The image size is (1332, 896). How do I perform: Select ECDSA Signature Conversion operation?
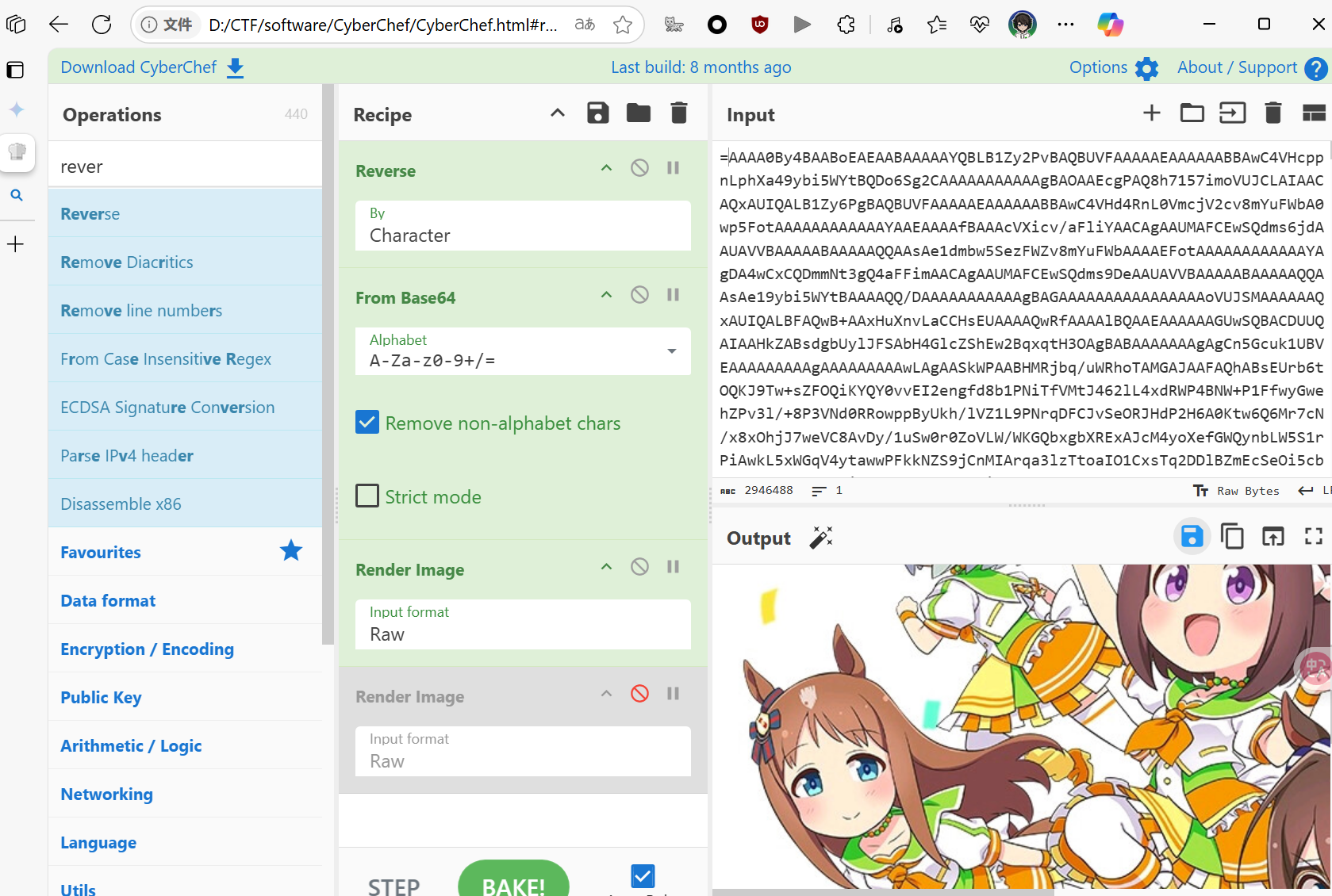coord(185,407)
